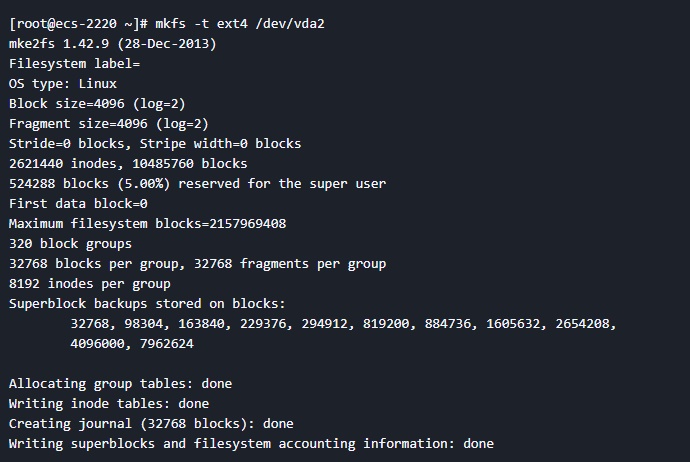Click the /dev/vda2 device path
Viewport: 690px width, 462px height.
pos(290,23)
